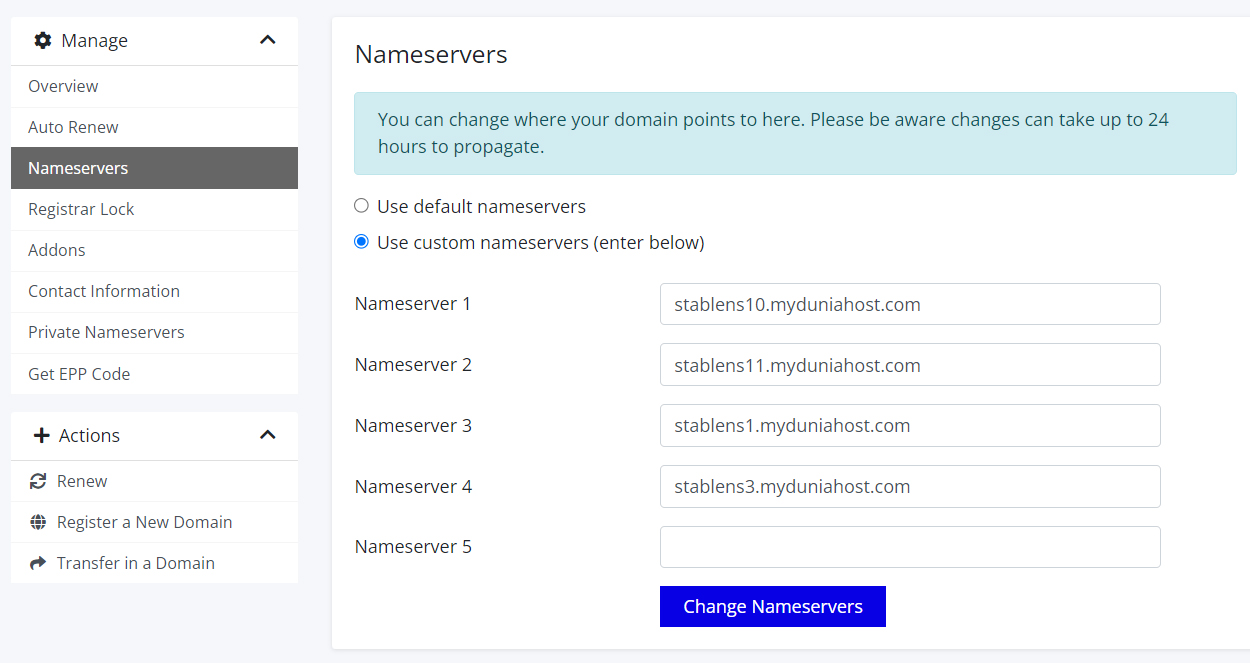
Task: Open the Get EPP Code page
Action: point(79,374)
